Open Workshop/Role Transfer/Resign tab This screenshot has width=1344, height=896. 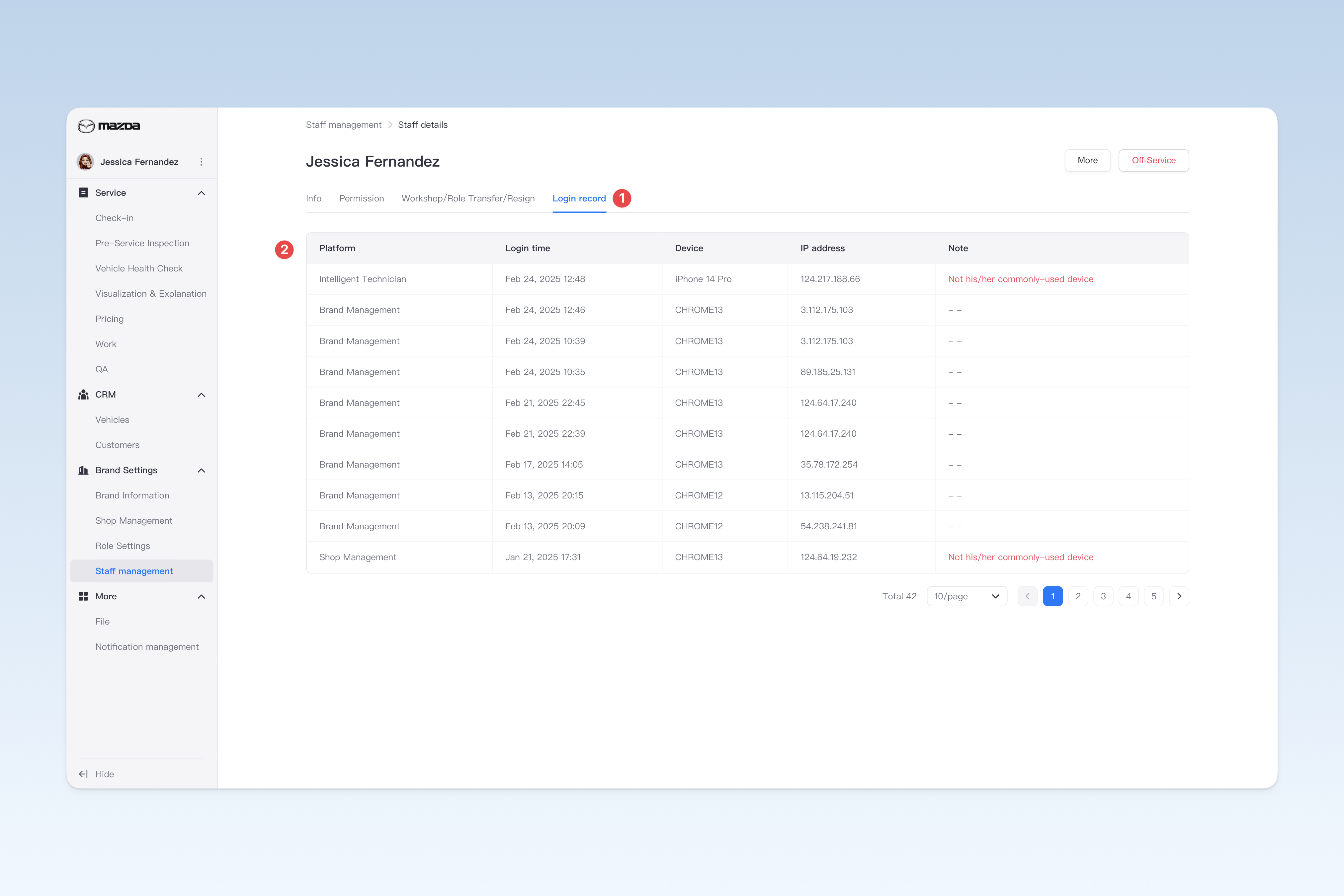468,198
